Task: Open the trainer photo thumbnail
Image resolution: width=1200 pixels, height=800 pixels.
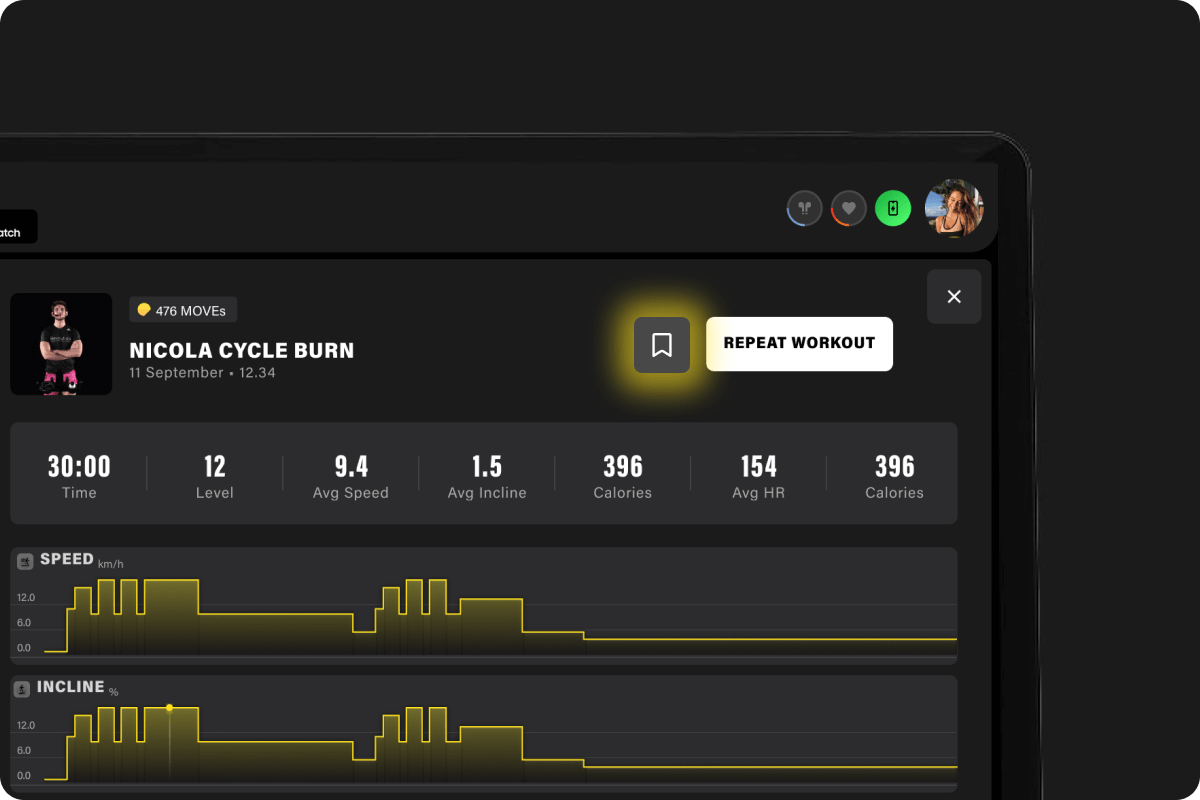Action: pos(61,344)
